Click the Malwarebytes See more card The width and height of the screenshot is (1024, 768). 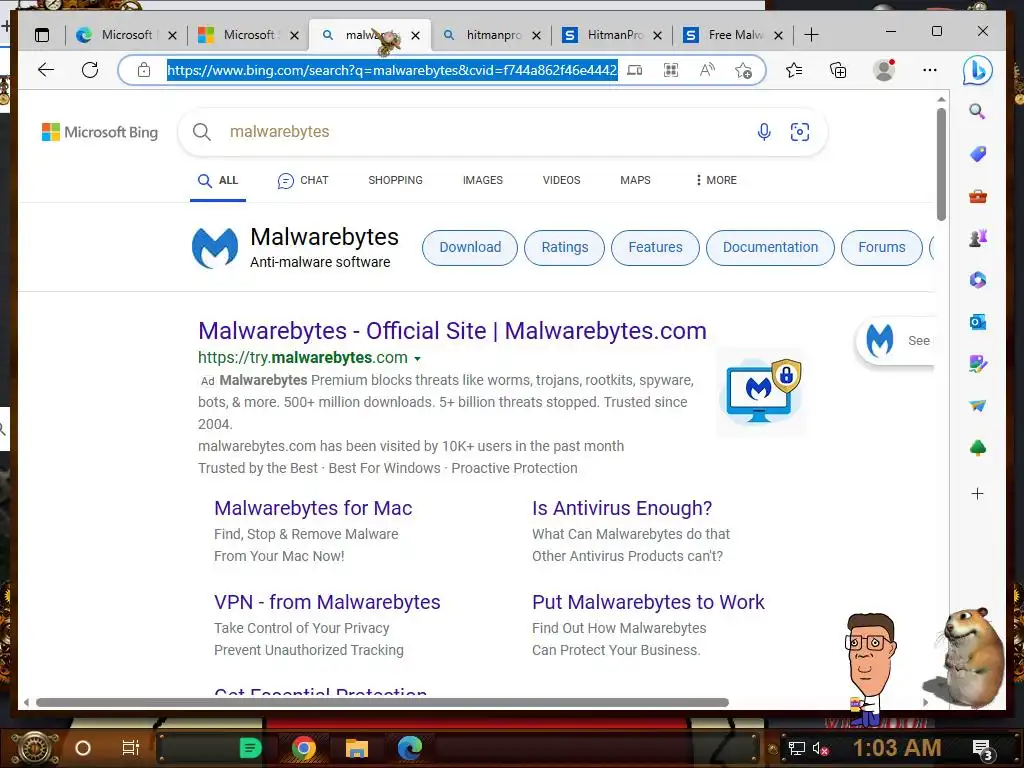click(x=896, y=340)
